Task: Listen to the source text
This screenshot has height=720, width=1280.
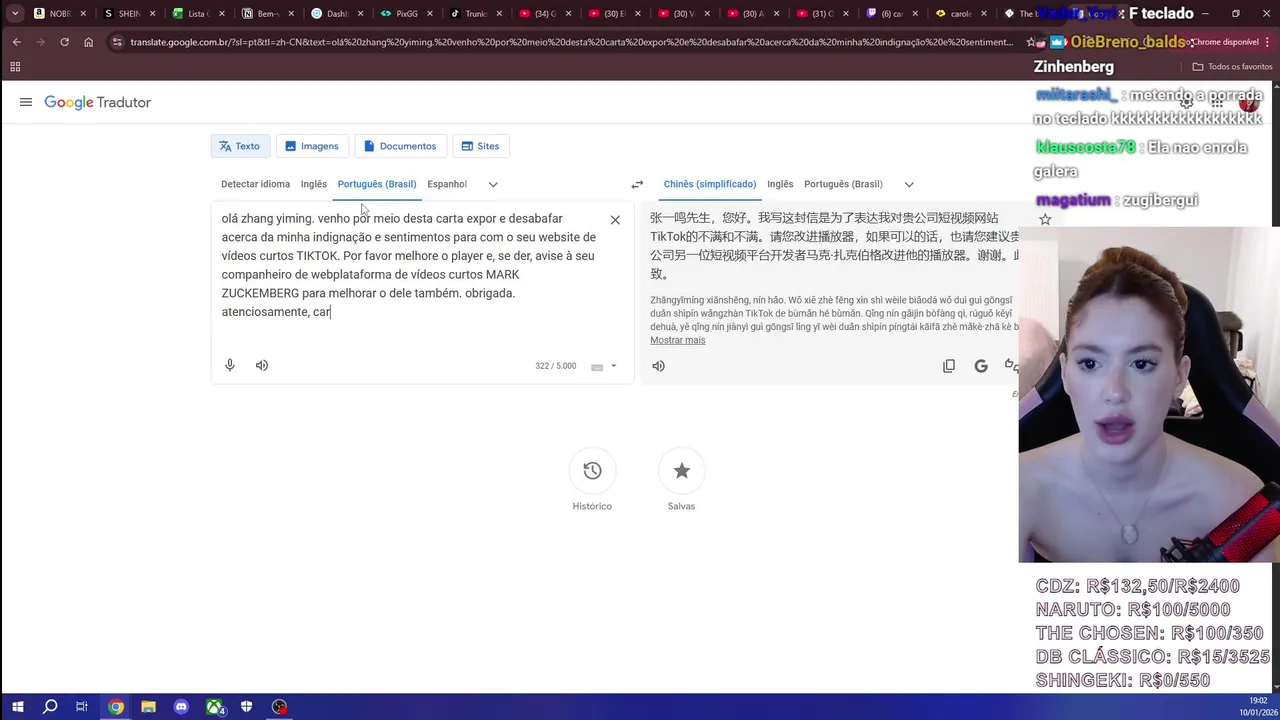Action: click(x=262, y=365)
